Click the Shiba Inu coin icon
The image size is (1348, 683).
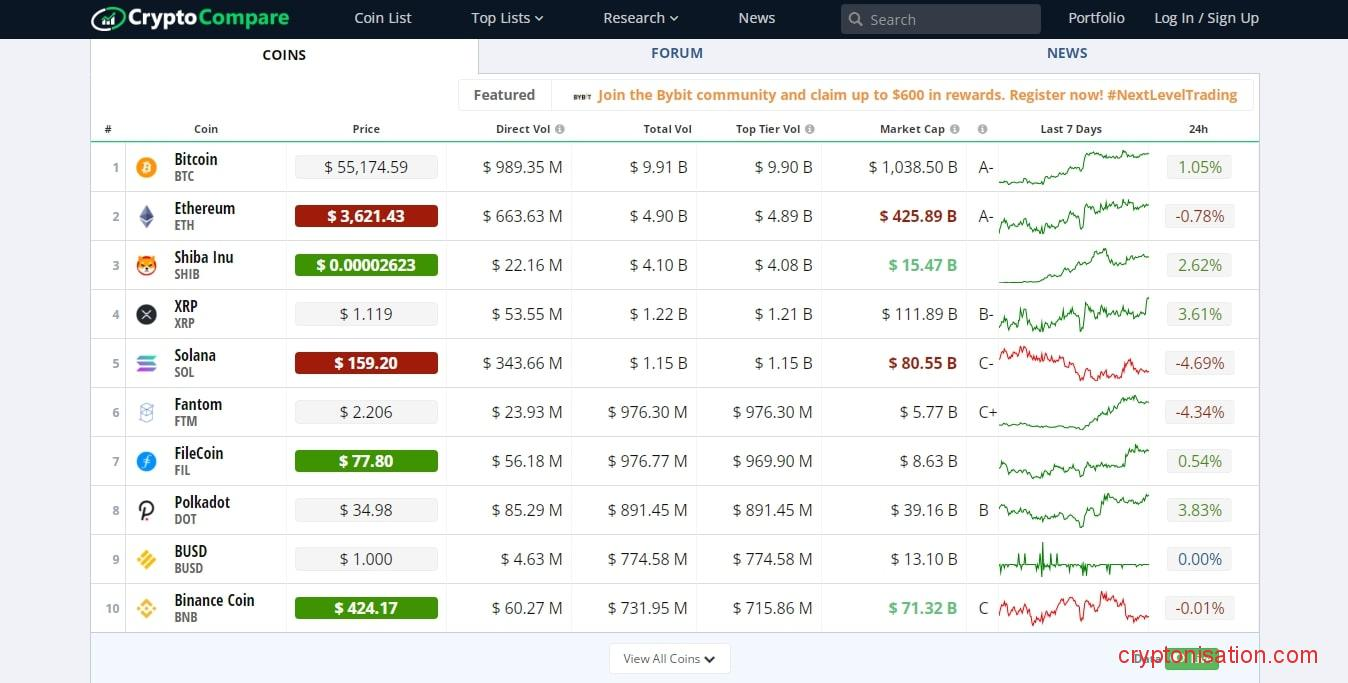(x=147, y=265)
